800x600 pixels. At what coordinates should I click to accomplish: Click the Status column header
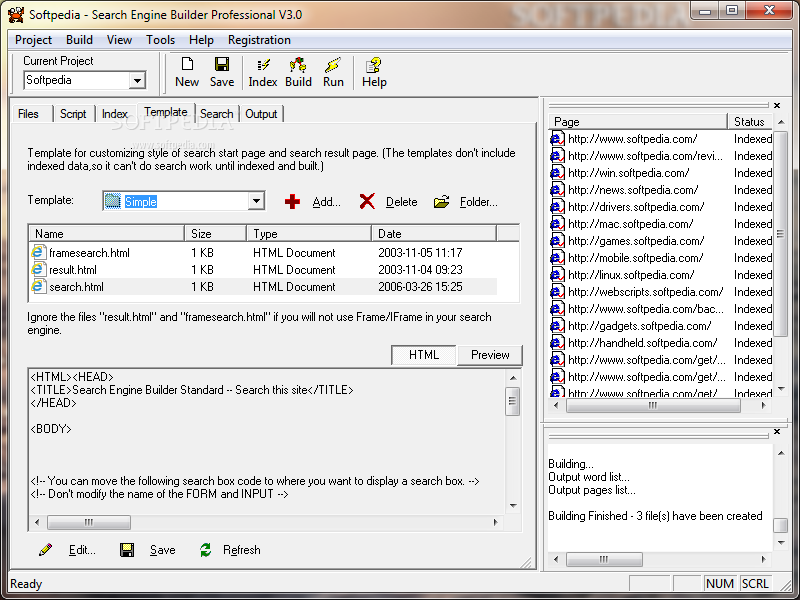(750, 121)
